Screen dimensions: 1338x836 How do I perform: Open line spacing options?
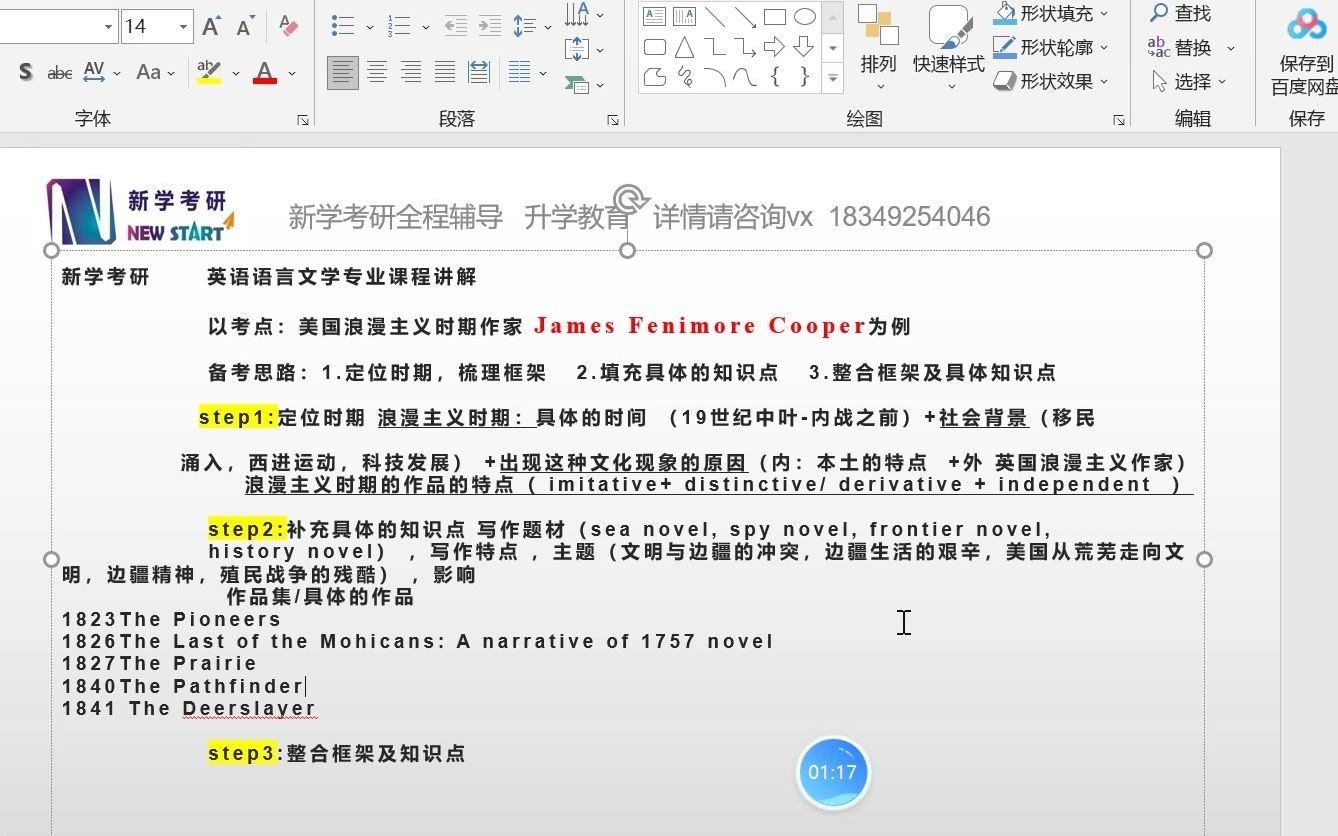[x=531, y=26]
